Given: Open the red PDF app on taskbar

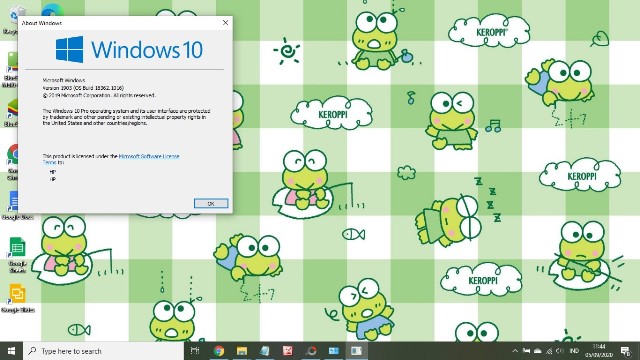Looking at the screenshot, I should (288, 351).
